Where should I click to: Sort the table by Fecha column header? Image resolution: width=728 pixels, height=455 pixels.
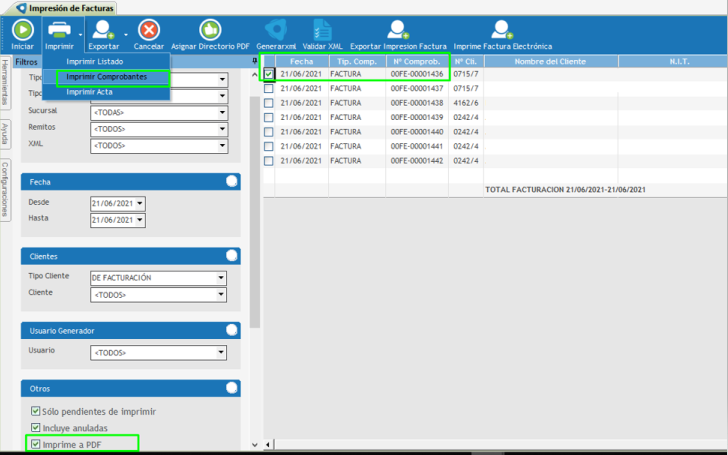301,61
